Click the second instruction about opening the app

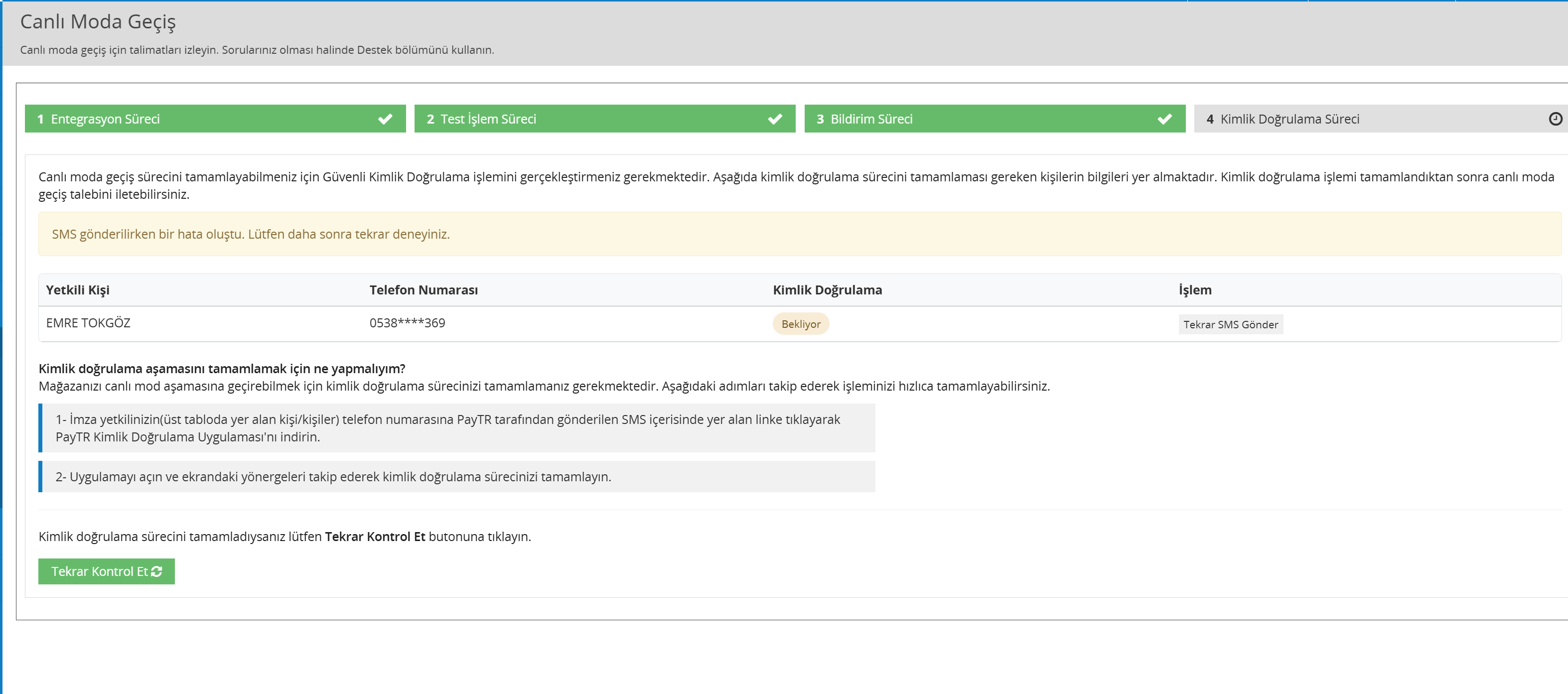(x=456, y=477)
